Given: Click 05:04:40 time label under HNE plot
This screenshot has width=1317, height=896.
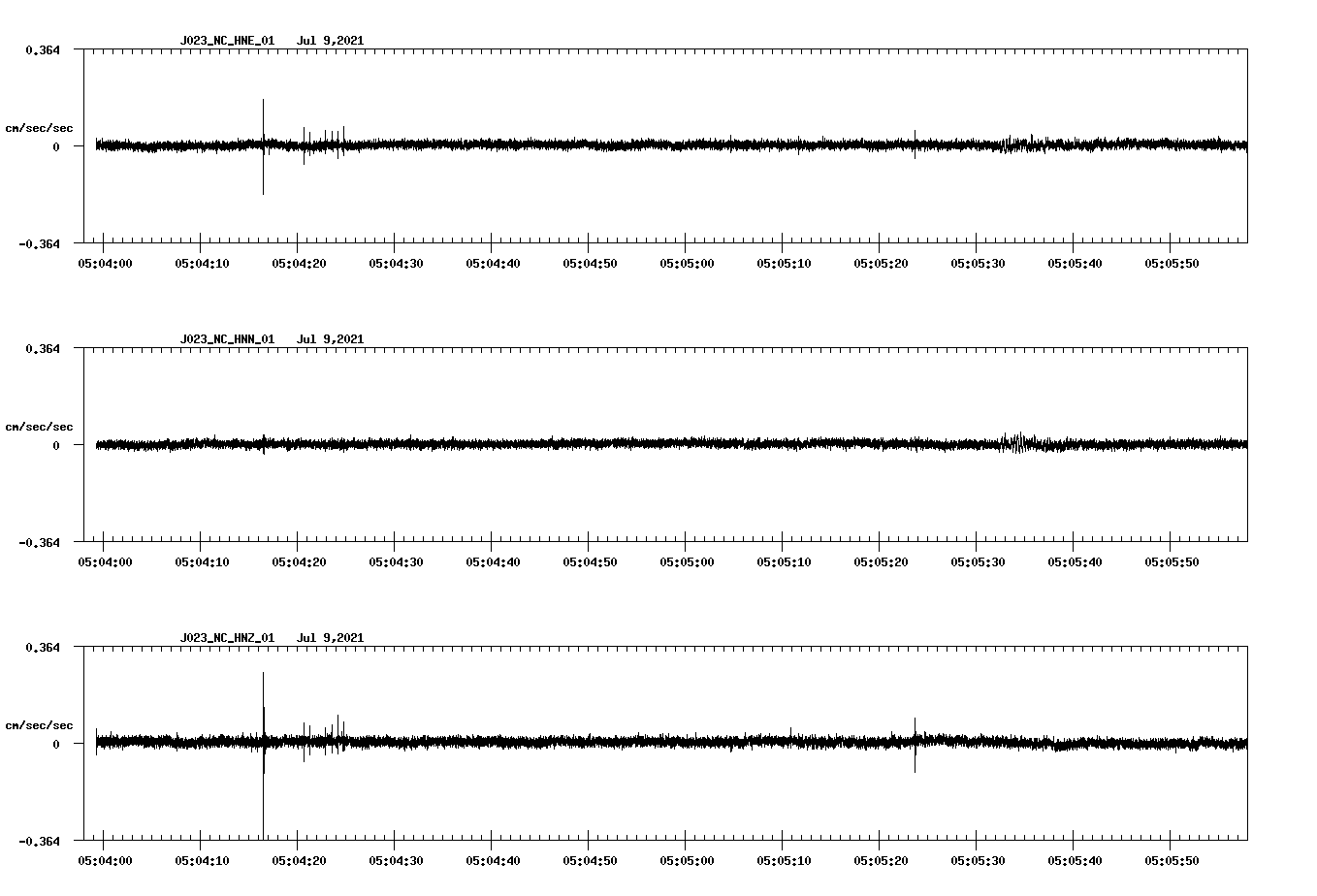Looking at the screenshot, I should click(x=492, y=264).
